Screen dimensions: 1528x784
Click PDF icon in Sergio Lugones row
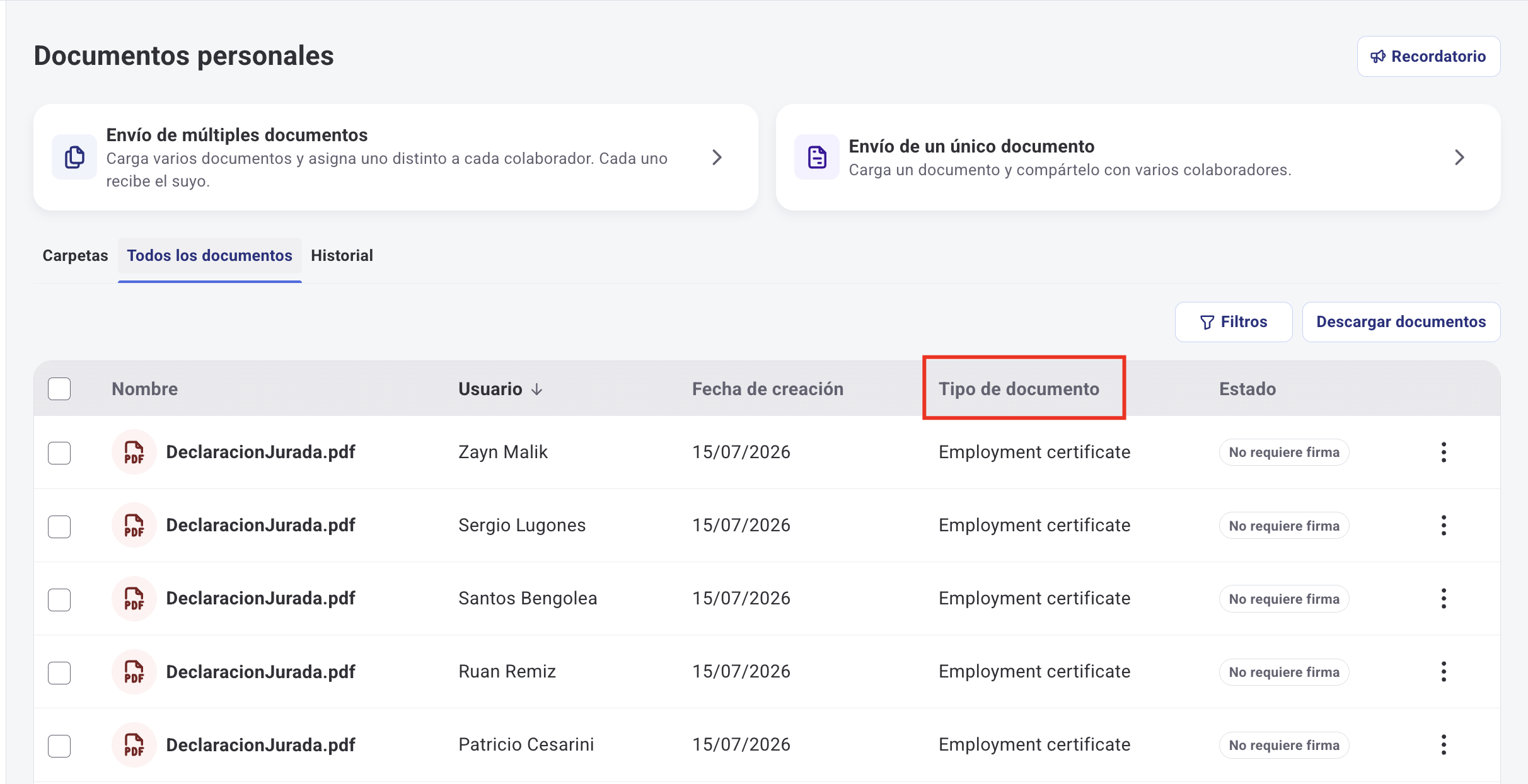tap(134, 526)
